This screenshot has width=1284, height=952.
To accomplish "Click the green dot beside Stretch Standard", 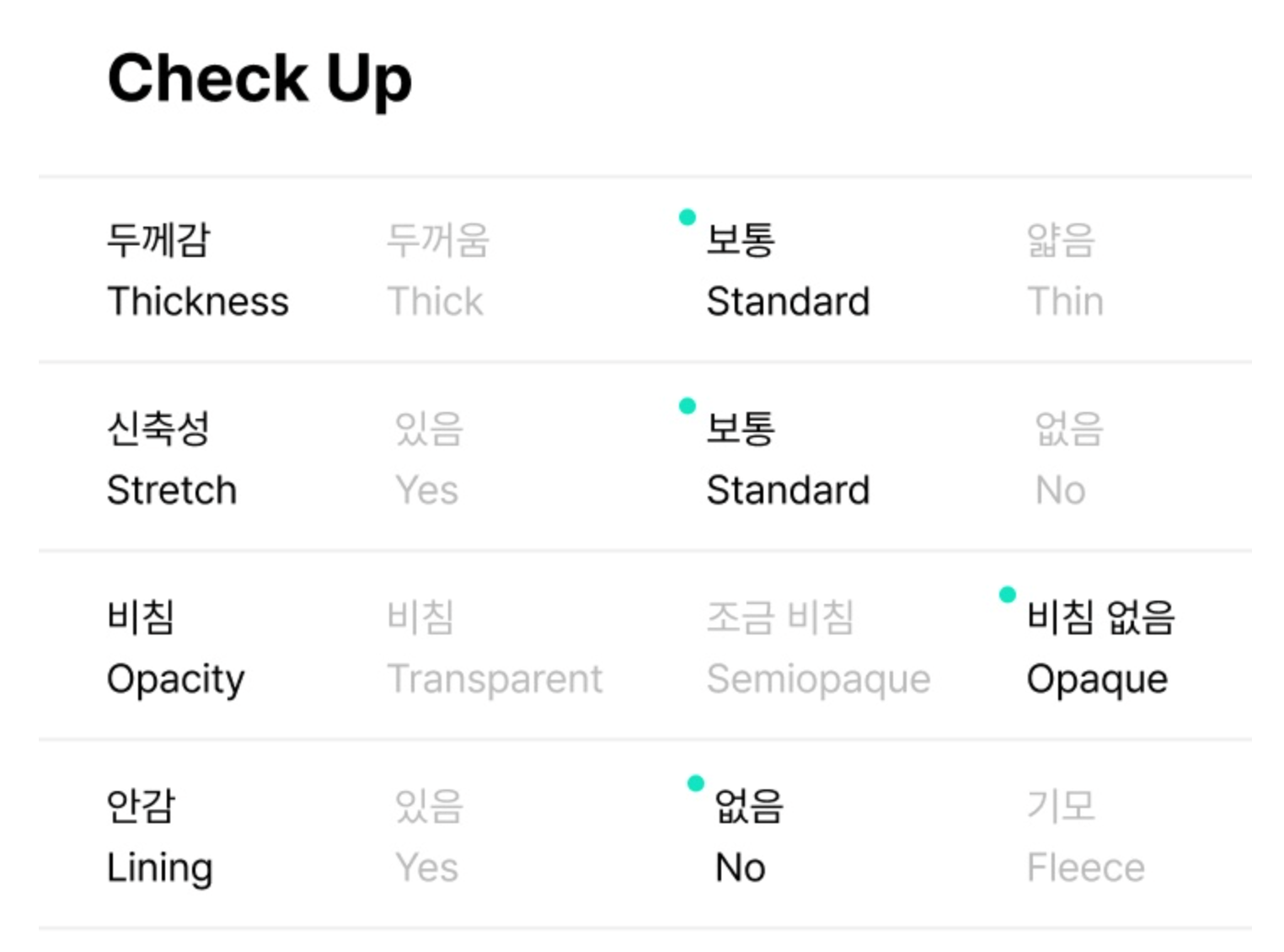I will point(687,406).
